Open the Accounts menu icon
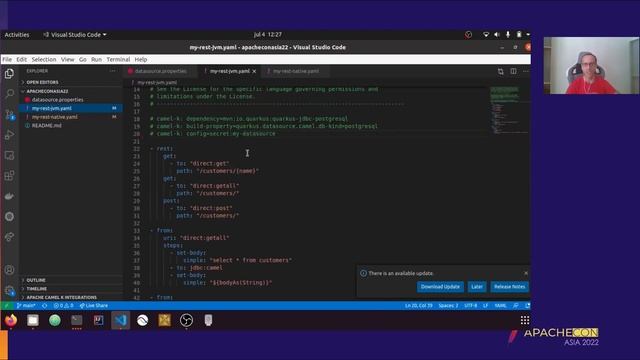640x360 pixels. coord(9,270)
